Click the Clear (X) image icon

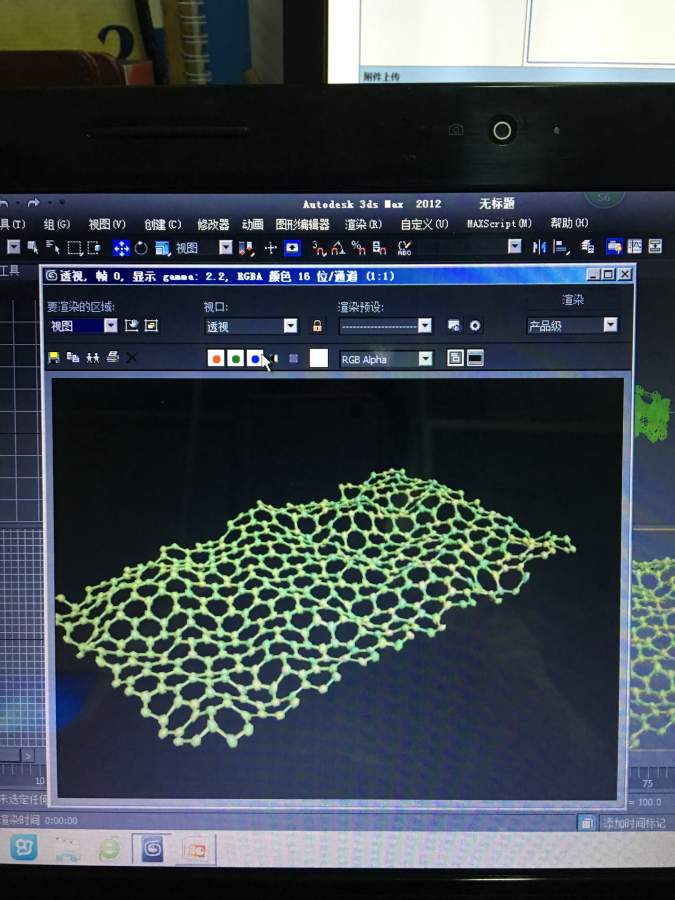coord(131,358)
